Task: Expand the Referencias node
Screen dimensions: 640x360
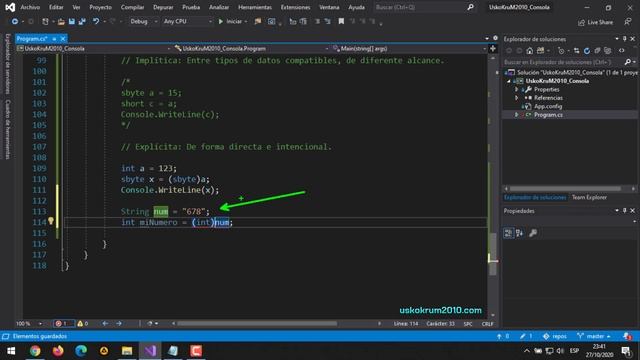Action: point(516,98)
